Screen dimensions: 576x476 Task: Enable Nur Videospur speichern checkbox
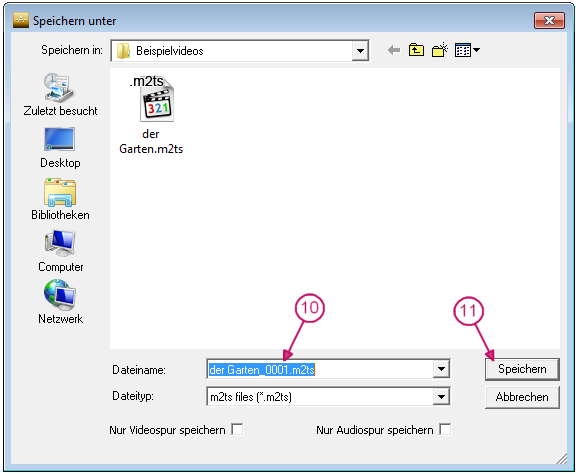tap(237, 429)
